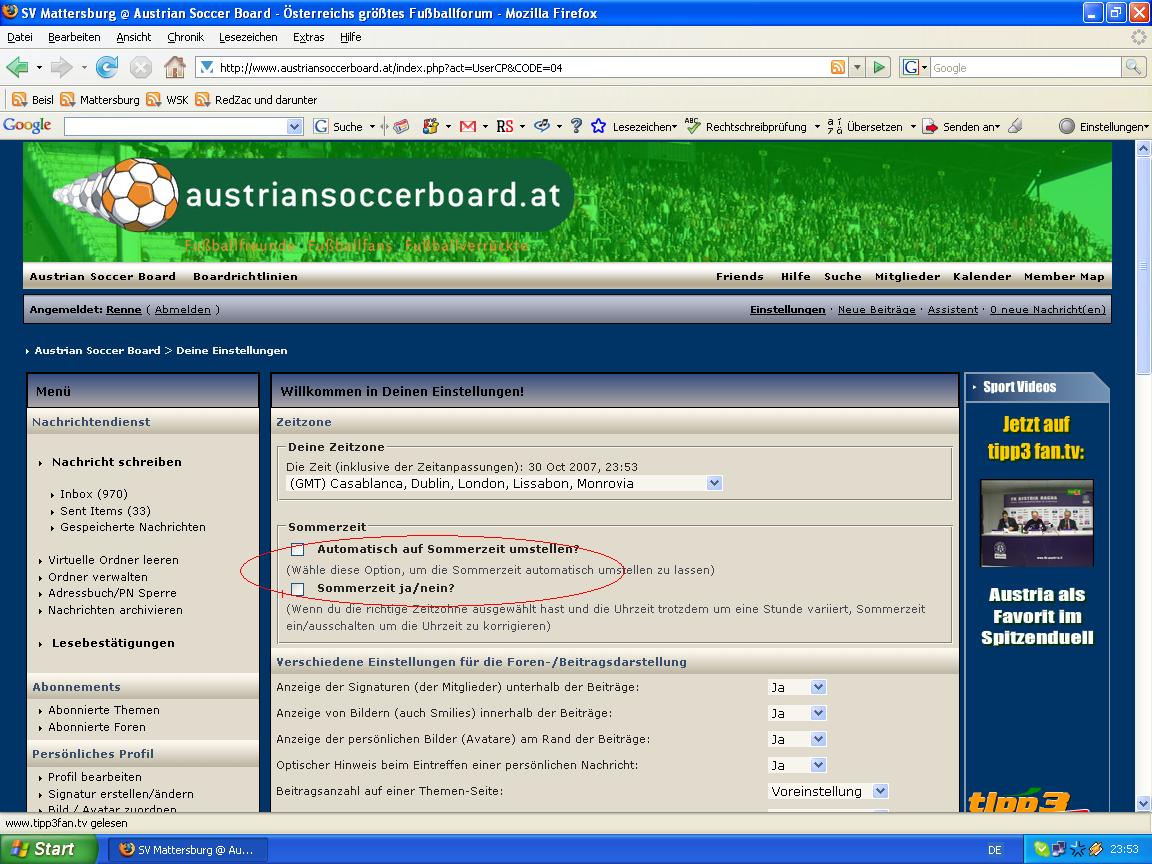Click the DE language indicator in taskbar

(994, 849)
